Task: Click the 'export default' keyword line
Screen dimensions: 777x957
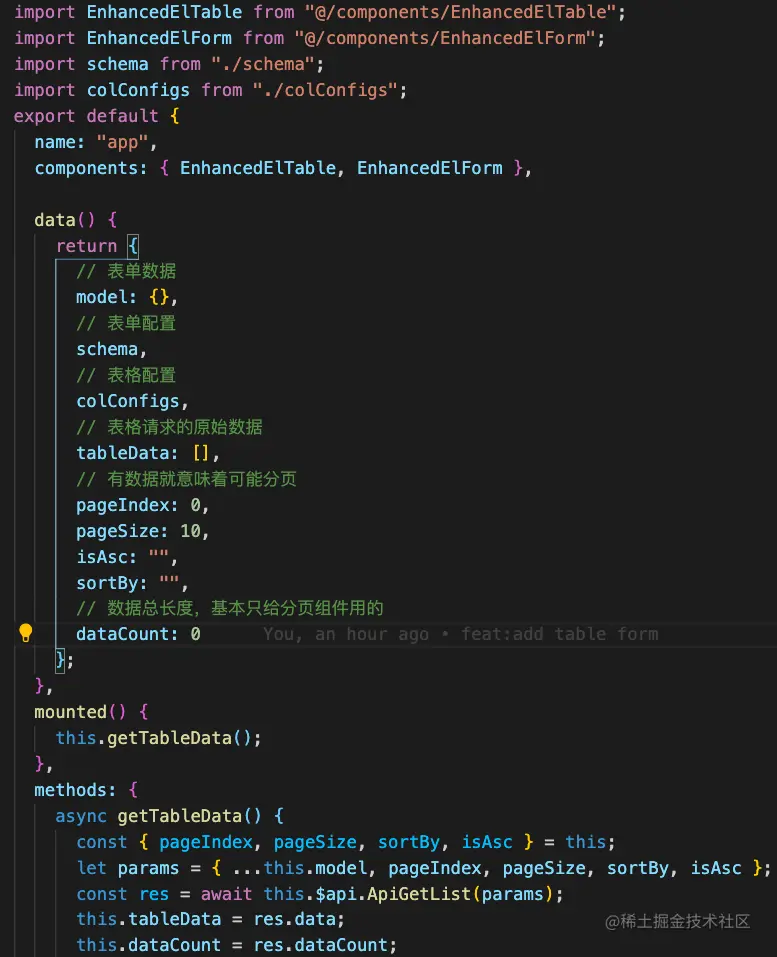Action: point(96,116)
